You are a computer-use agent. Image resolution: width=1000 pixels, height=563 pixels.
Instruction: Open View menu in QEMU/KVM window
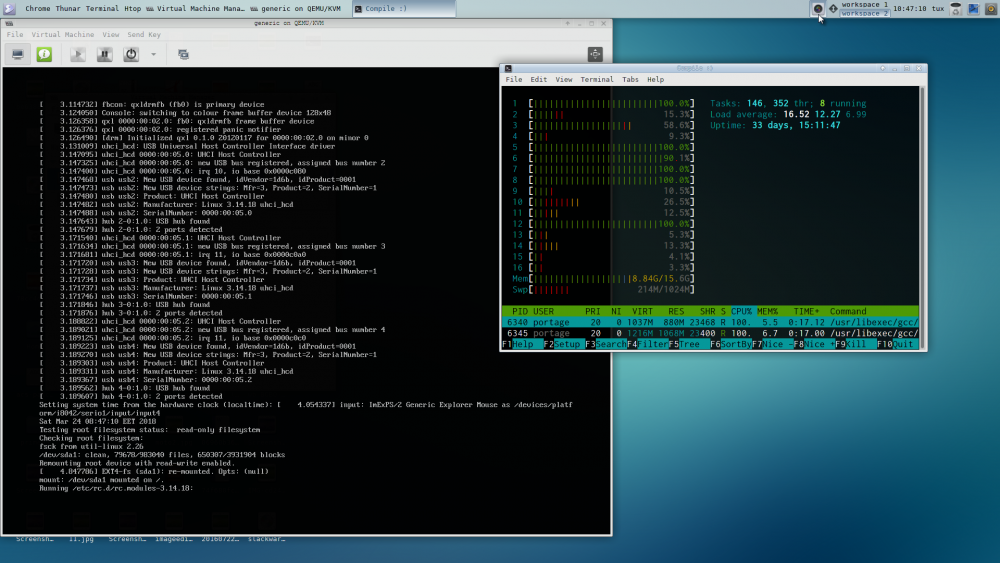(111, 34)
